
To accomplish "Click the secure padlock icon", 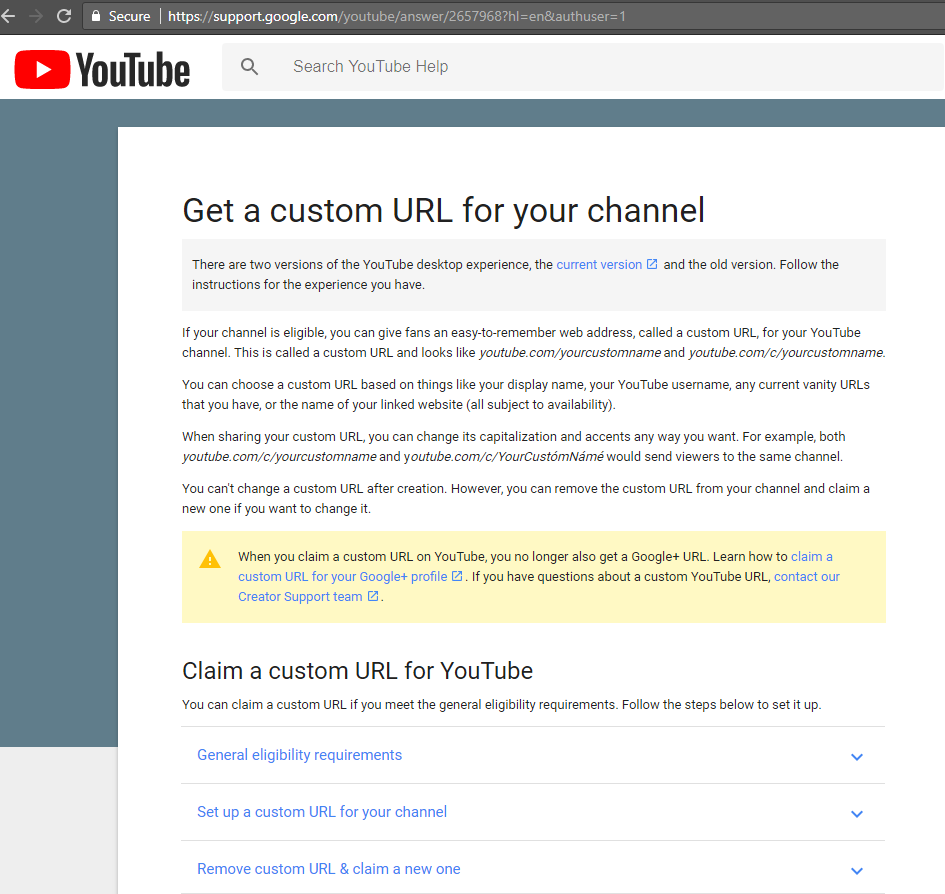I will point(96,16).
